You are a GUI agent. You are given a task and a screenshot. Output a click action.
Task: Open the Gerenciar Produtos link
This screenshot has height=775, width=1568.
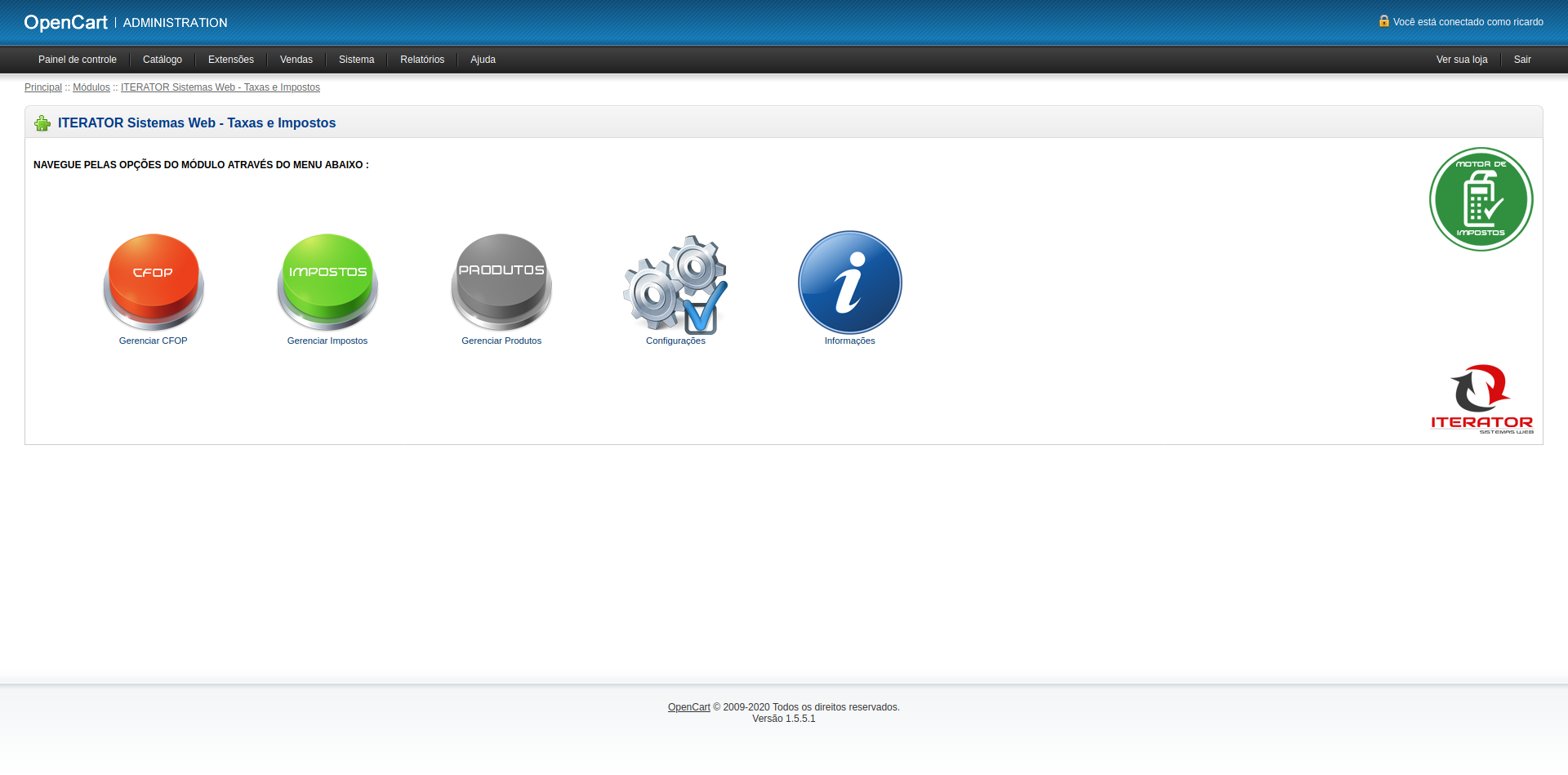501,341
